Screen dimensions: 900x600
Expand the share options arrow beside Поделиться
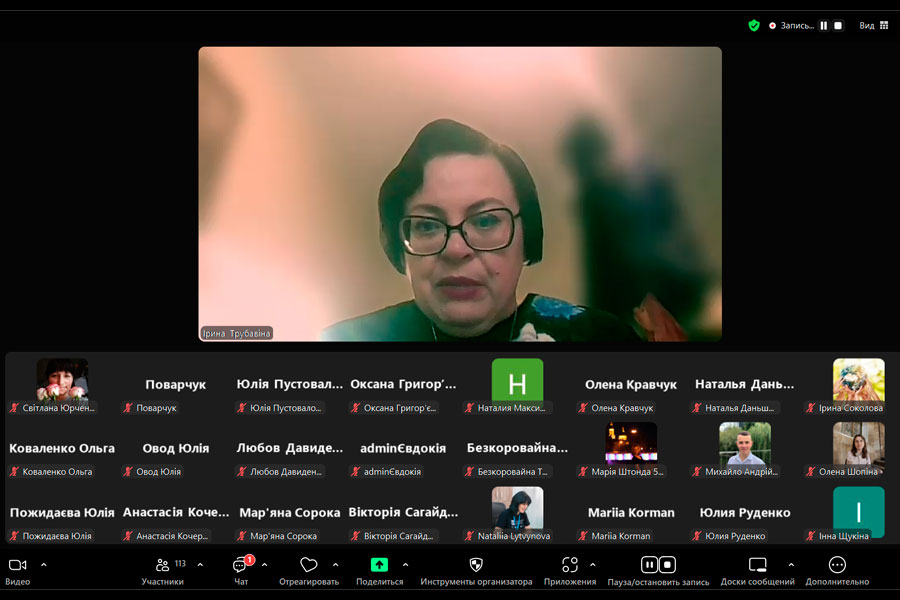(405, 565)
